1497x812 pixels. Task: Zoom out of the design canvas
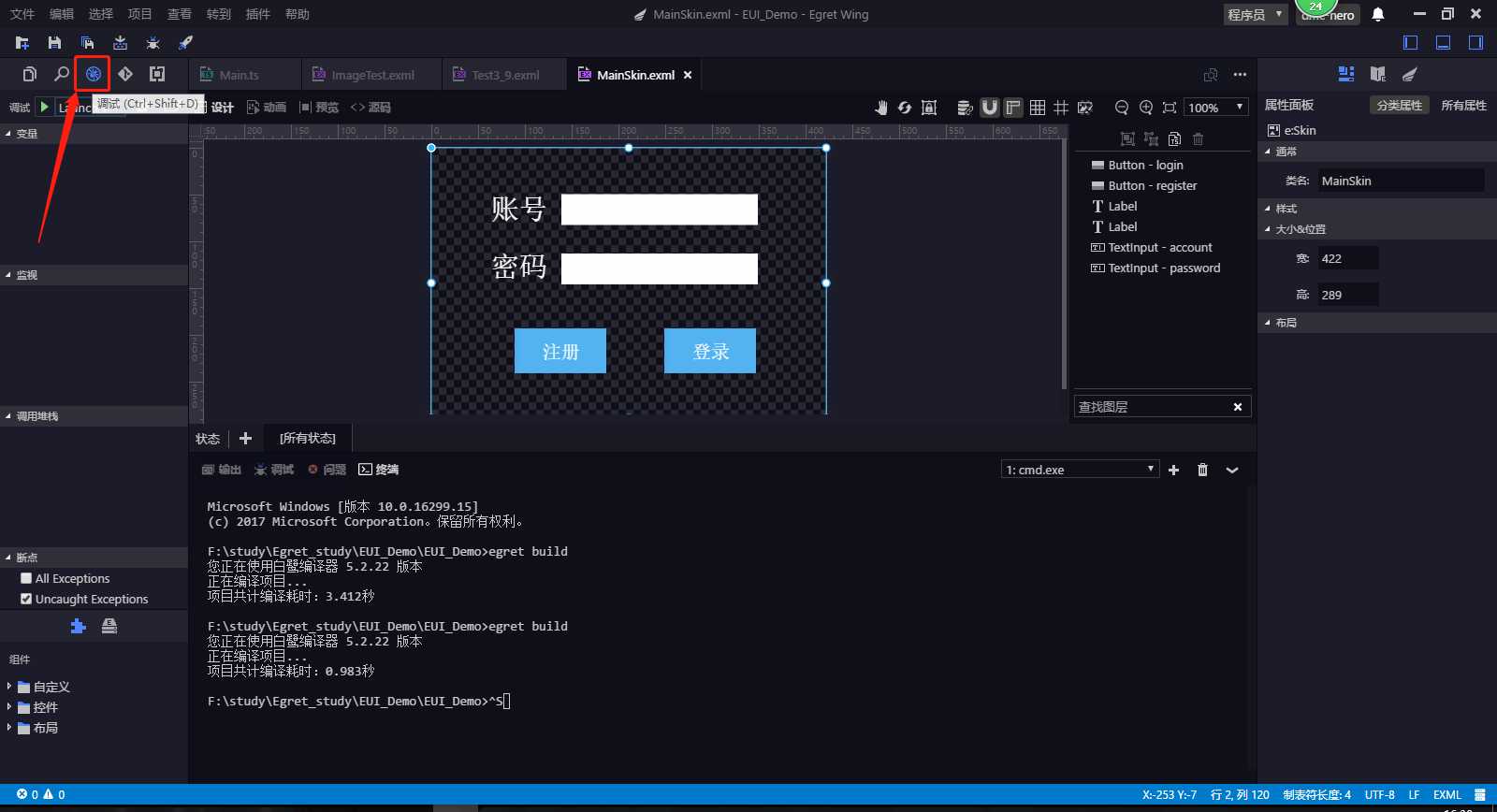coord(1122,108)
